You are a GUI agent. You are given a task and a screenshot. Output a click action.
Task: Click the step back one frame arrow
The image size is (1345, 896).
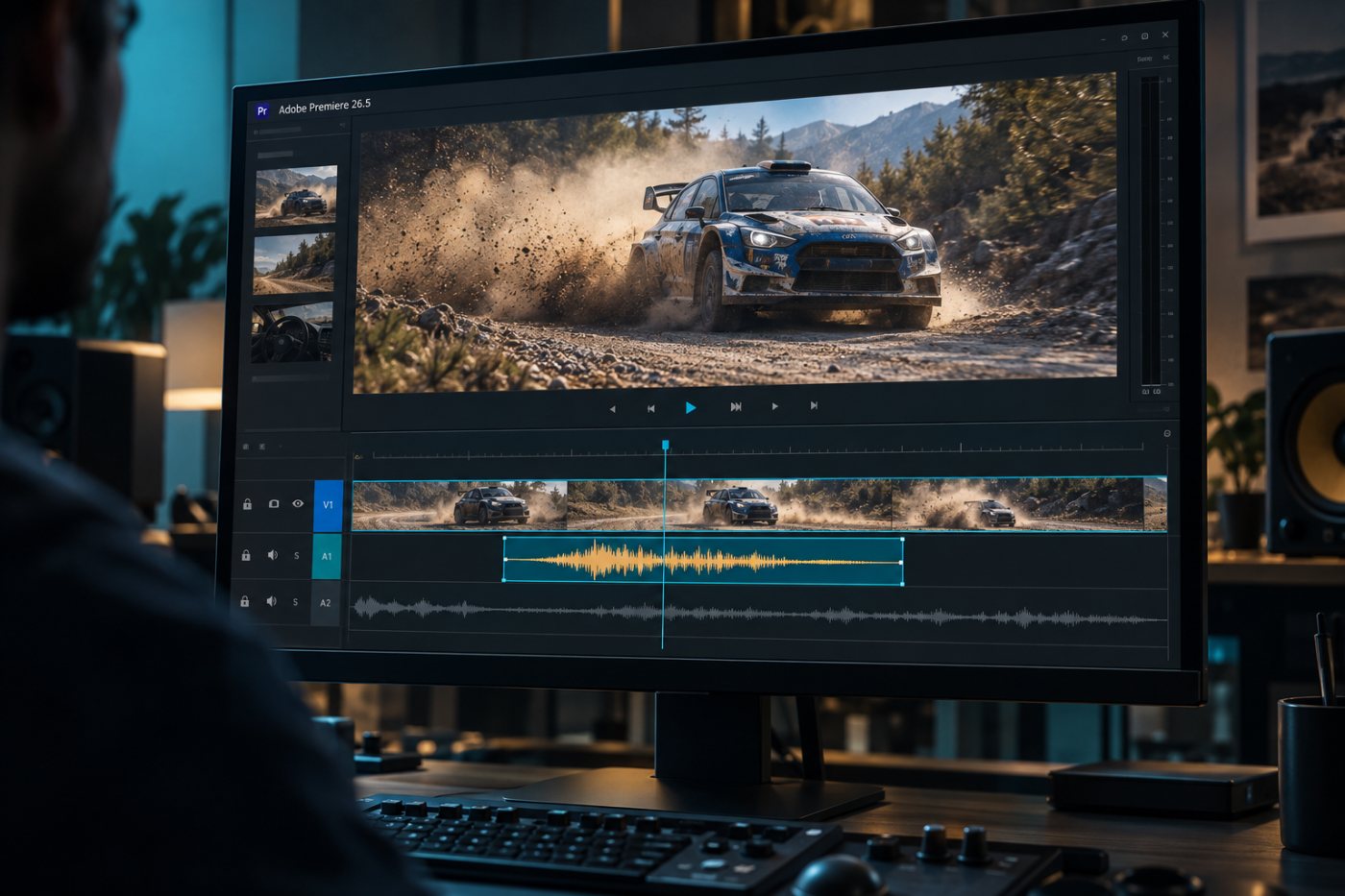pos(612,409)
